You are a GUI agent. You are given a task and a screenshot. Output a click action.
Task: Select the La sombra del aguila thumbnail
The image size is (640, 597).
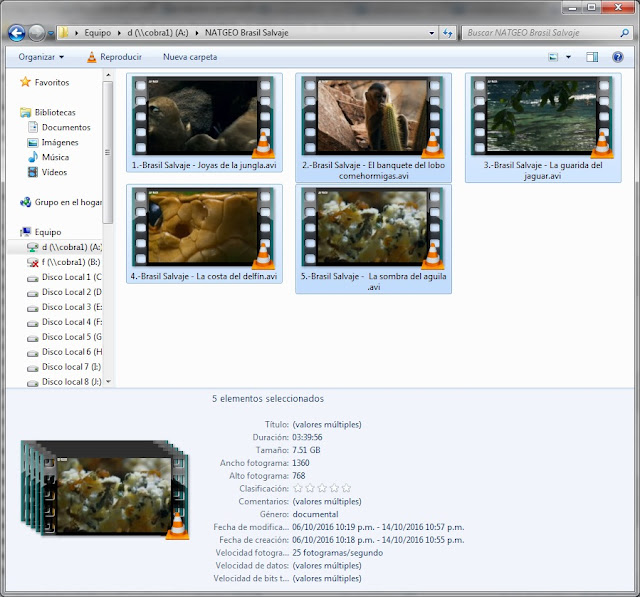click(x=373, y=228)
